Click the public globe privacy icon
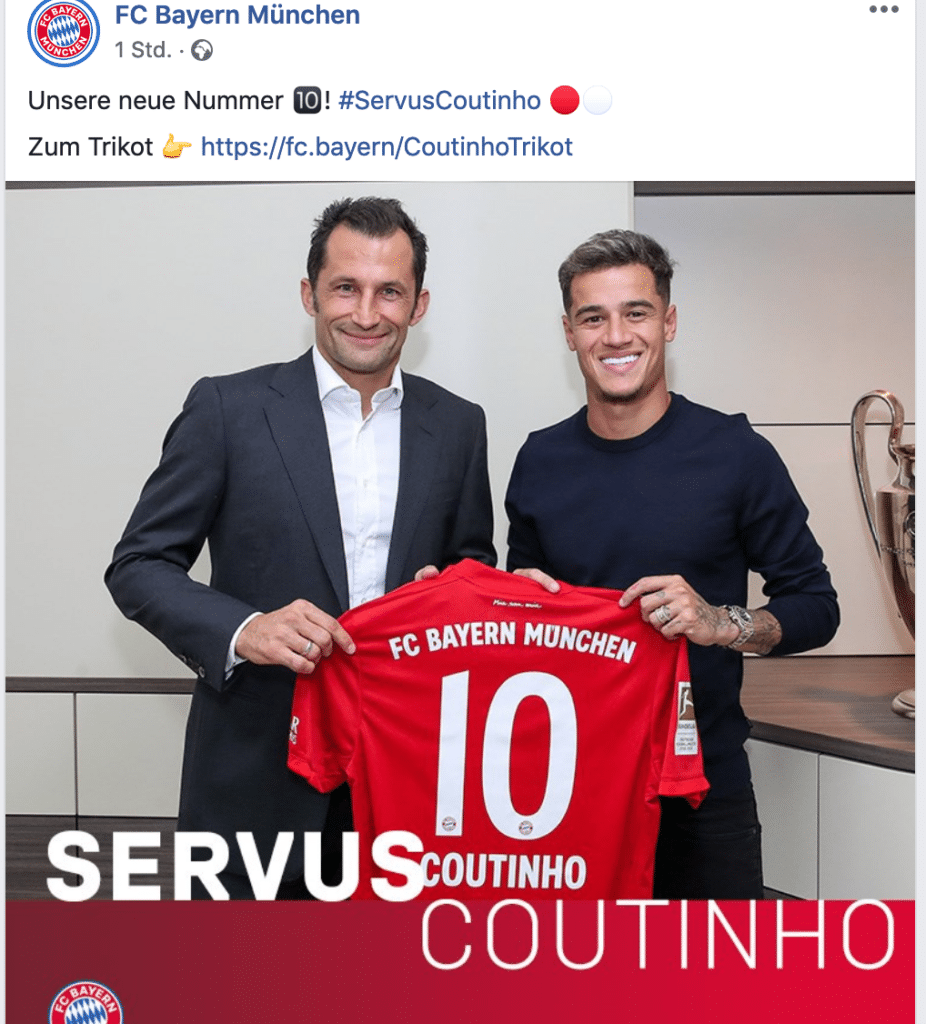The image size is (926, 1024). pos(202,50)
